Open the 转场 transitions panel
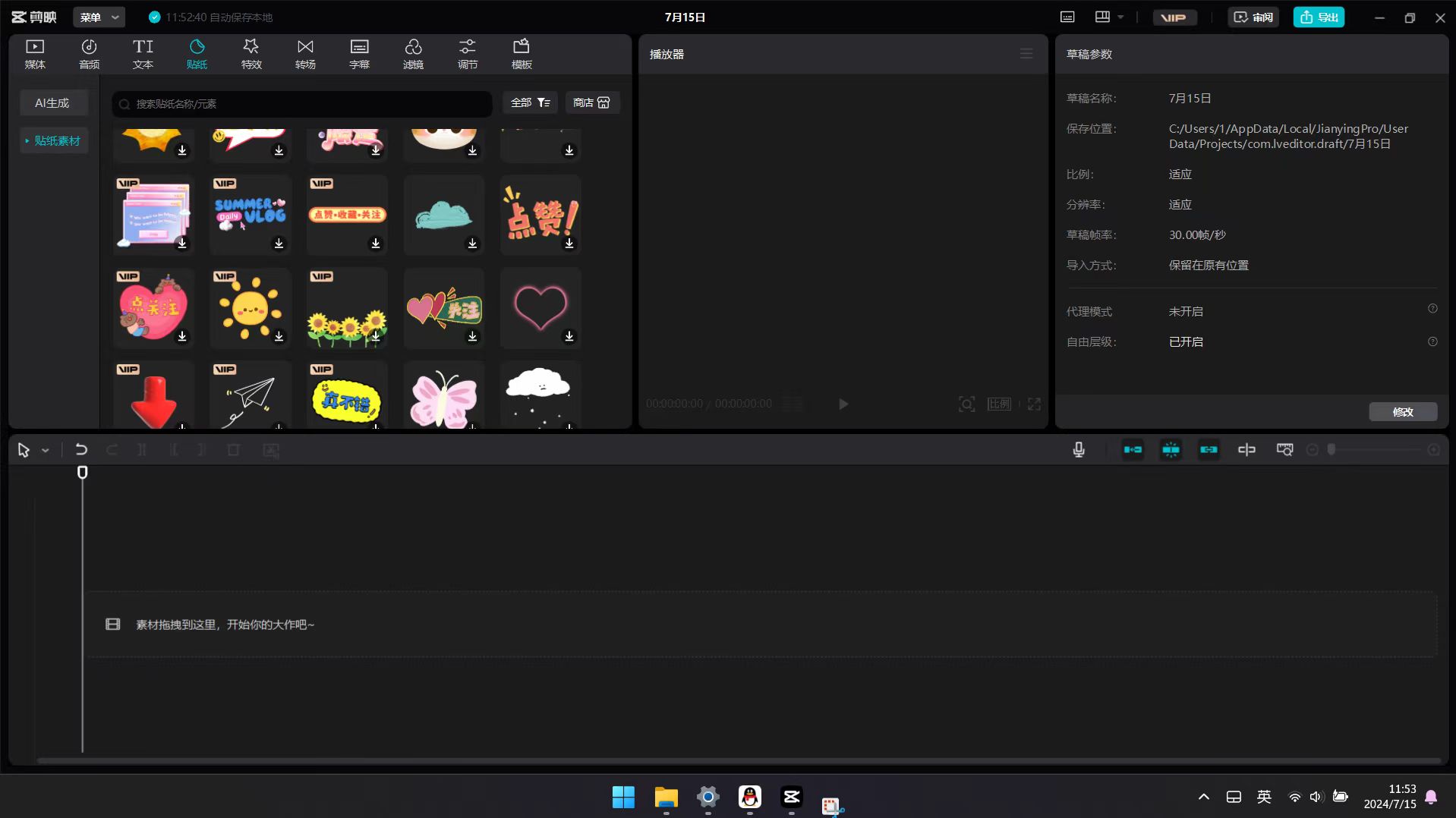Viewport: 1456px width, 818px height. (305, 54)
